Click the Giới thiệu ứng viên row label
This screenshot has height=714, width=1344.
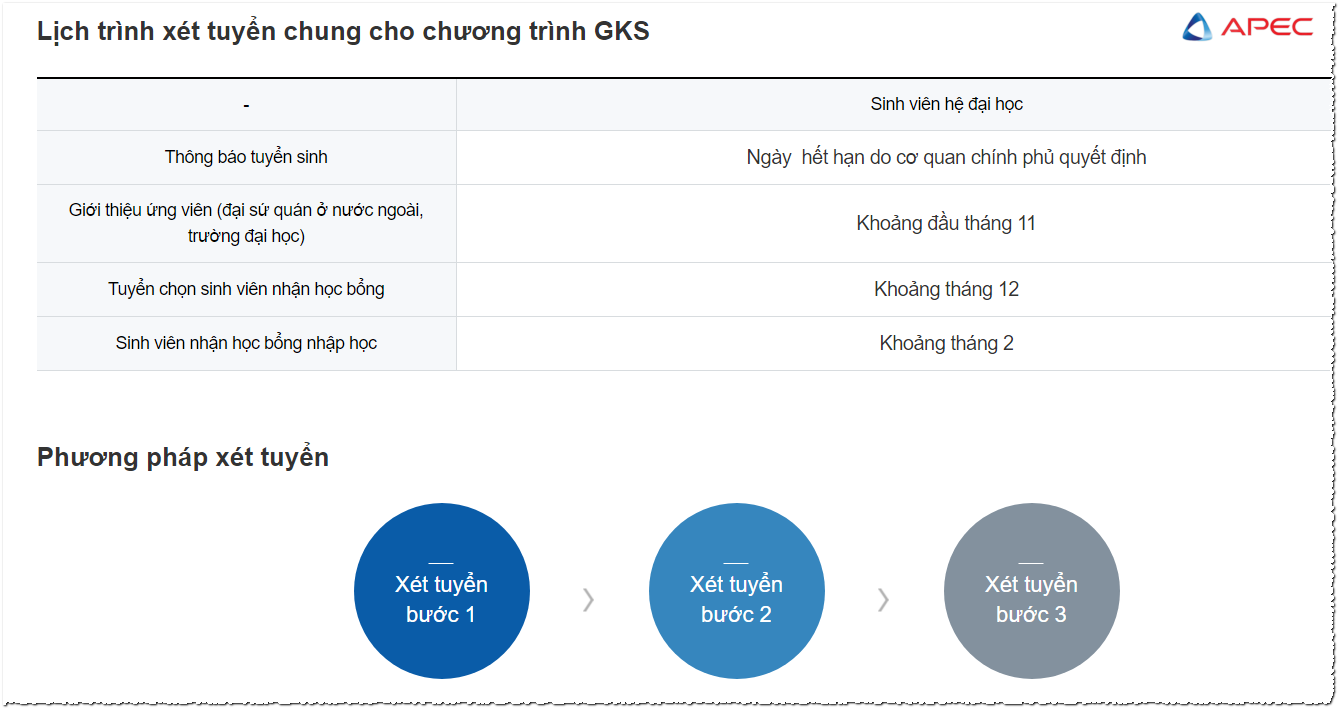(x=246, y=223)
